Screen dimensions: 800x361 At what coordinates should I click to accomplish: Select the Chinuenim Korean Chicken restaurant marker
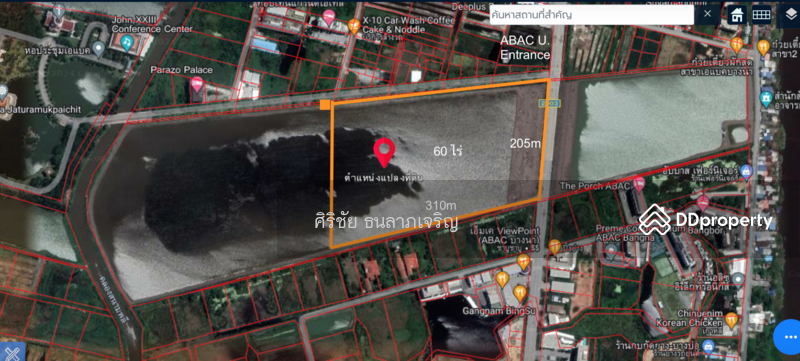point(731,321)
